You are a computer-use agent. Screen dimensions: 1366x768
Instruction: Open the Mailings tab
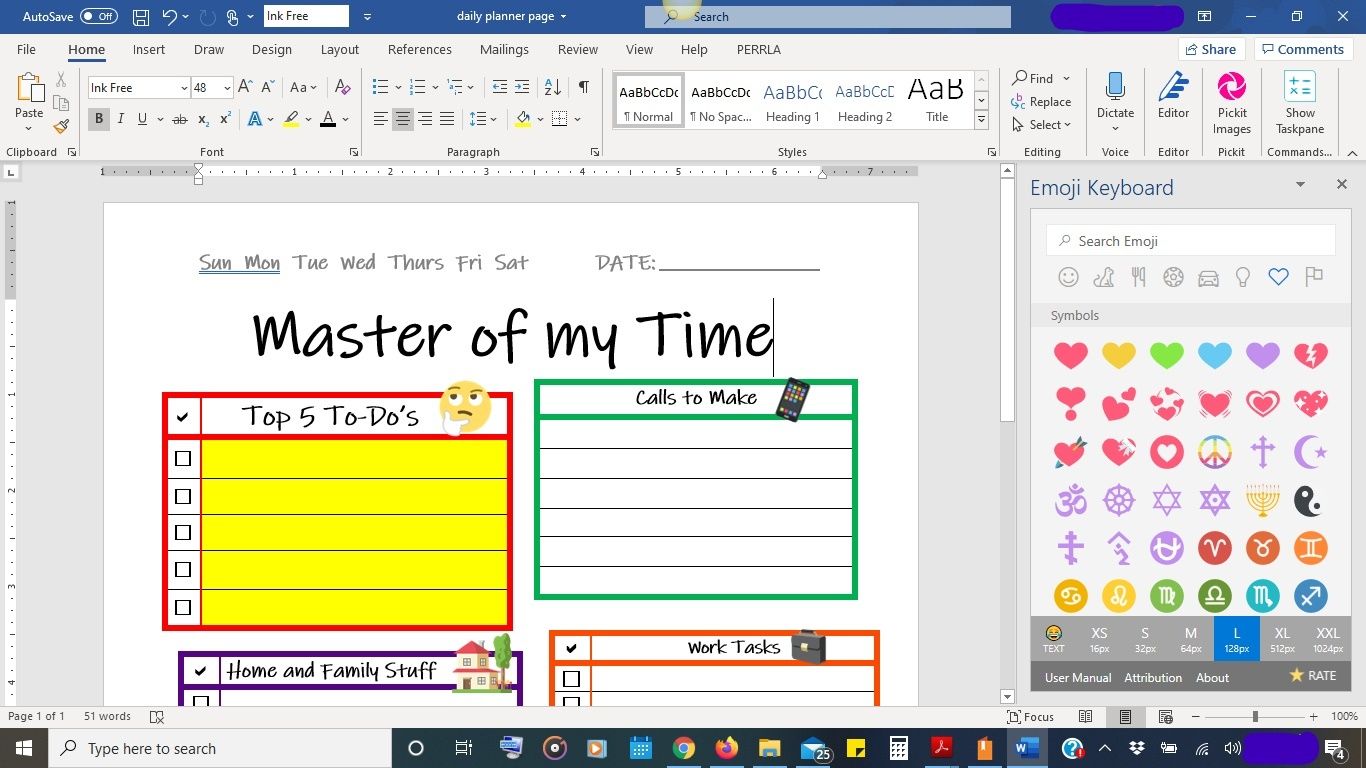(x=504, y=49)
